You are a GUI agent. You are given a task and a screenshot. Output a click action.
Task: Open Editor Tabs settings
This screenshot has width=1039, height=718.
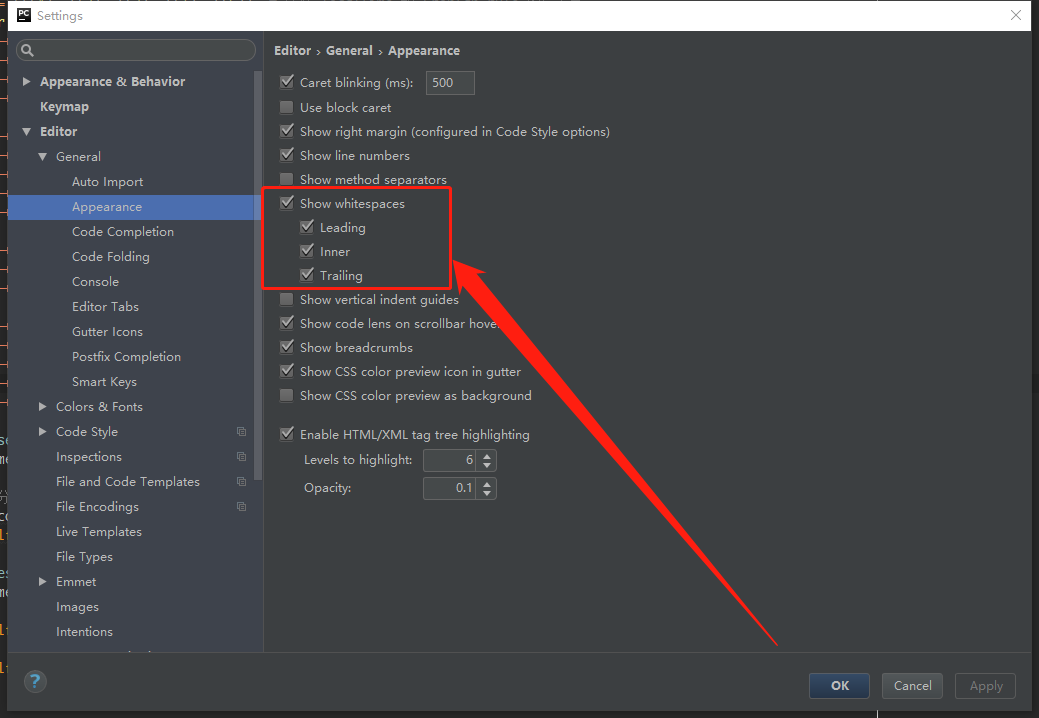105,307
